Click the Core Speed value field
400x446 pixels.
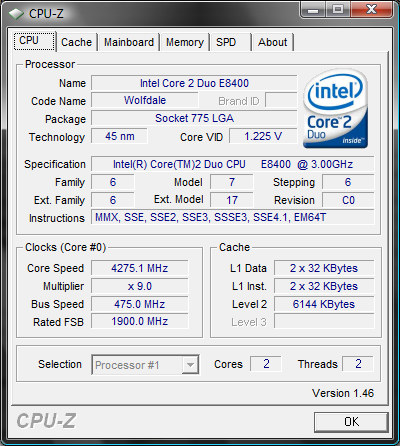[x=140, y=268]
